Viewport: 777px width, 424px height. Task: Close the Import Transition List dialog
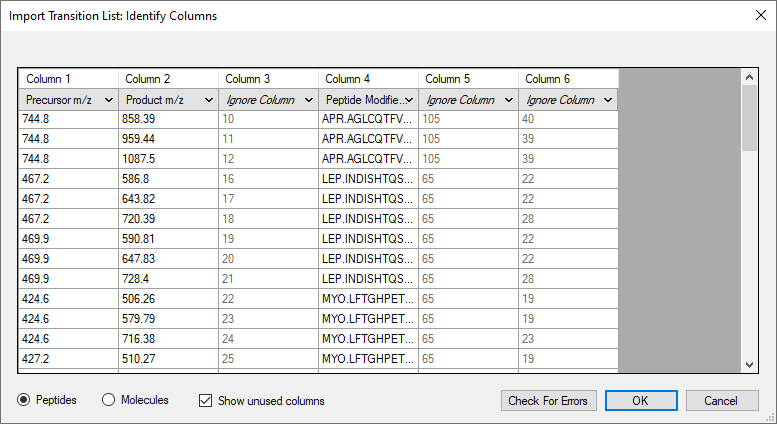pos(761,15)
